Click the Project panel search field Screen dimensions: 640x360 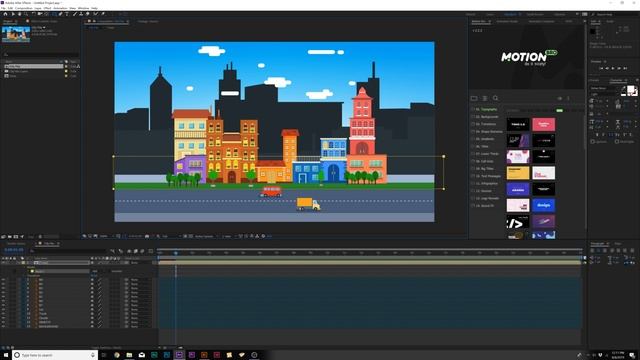point(41,54)
